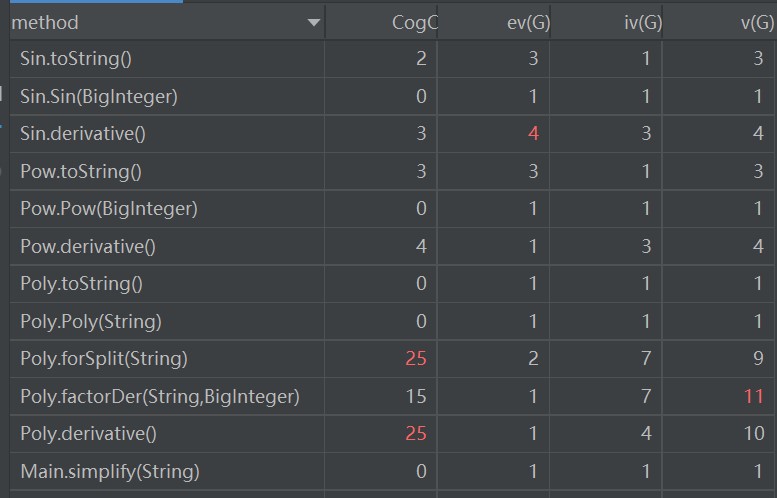Click the iv(G) column header
Viewport: 777px width, 498px height.
point(636,22)
